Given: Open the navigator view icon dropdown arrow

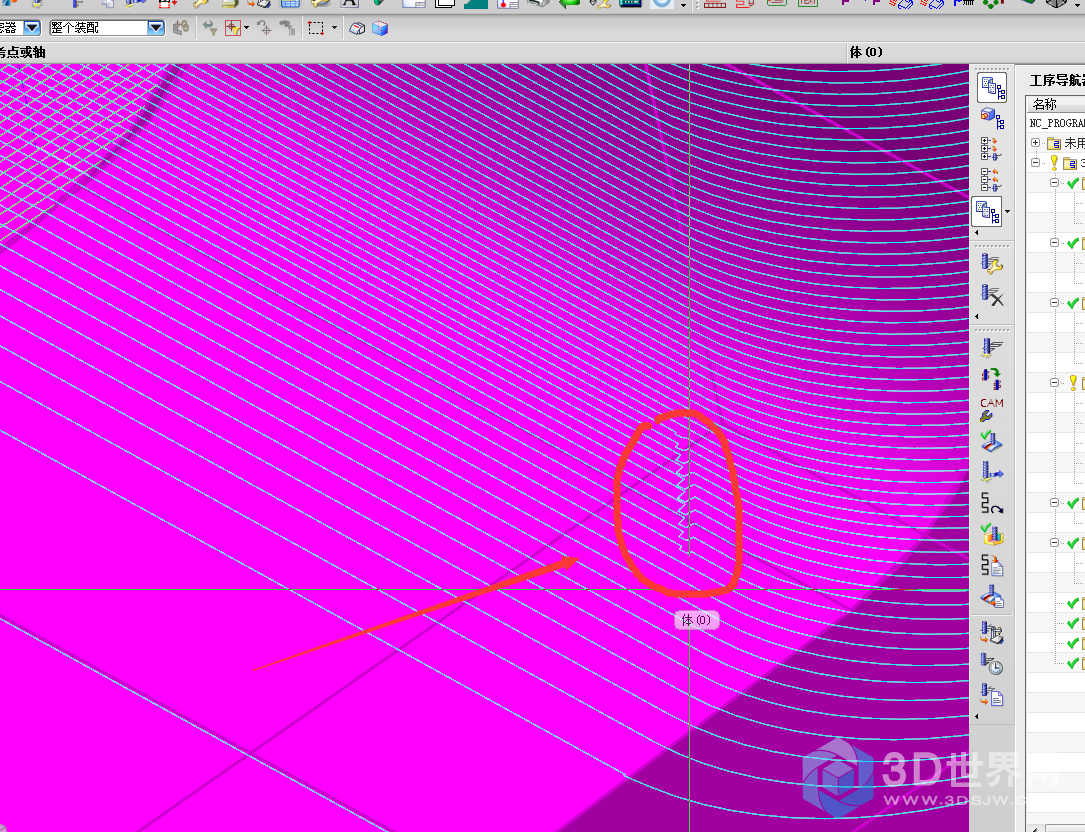Looking at the screenshot, I should tap(1007, 212).
